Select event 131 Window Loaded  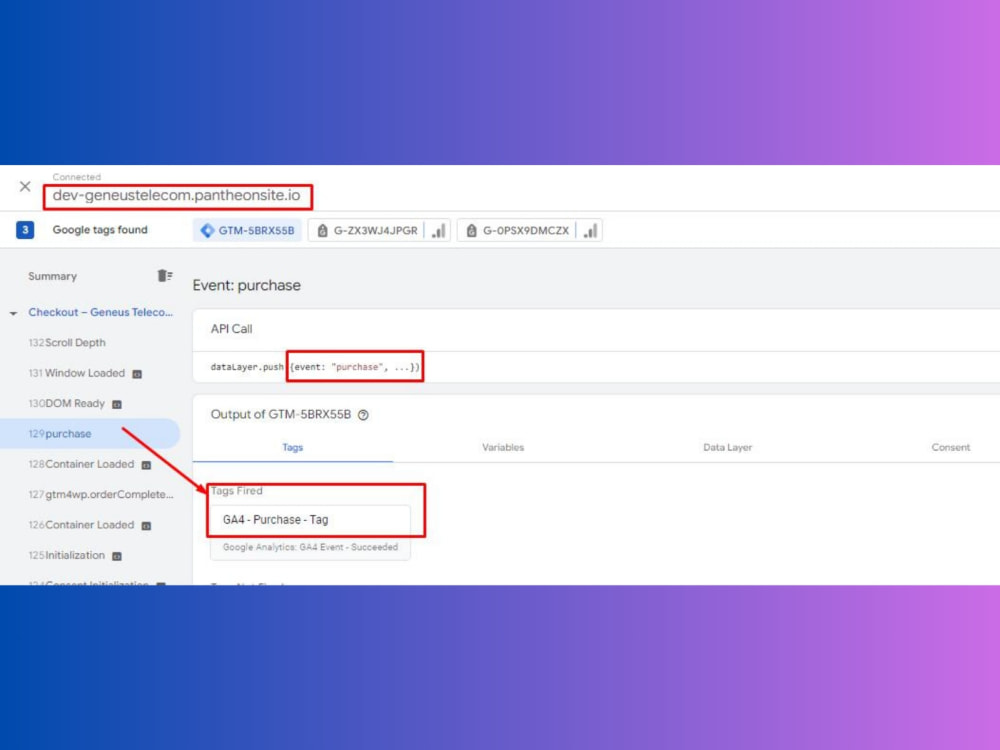[x=77, y=373]
